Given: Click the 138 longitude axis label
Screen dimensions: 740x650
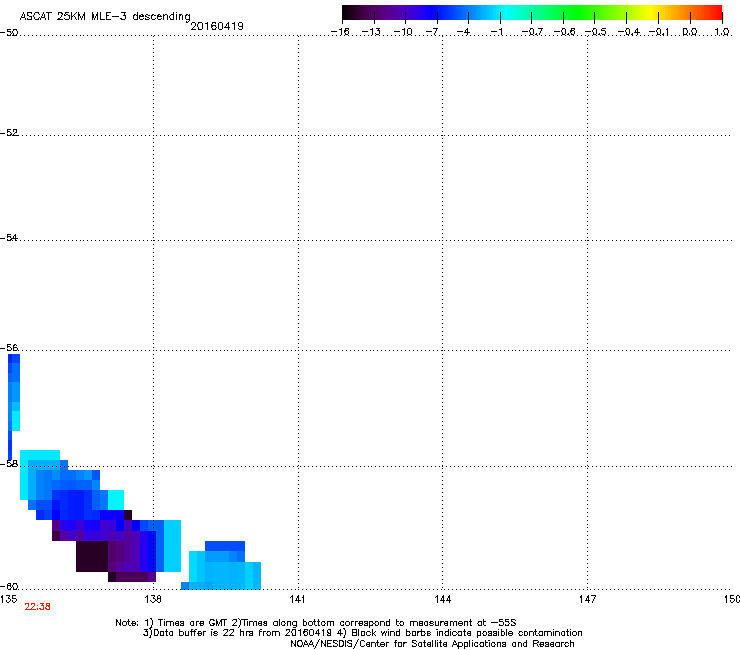Looking at the screenshot, I should (153, 599).
